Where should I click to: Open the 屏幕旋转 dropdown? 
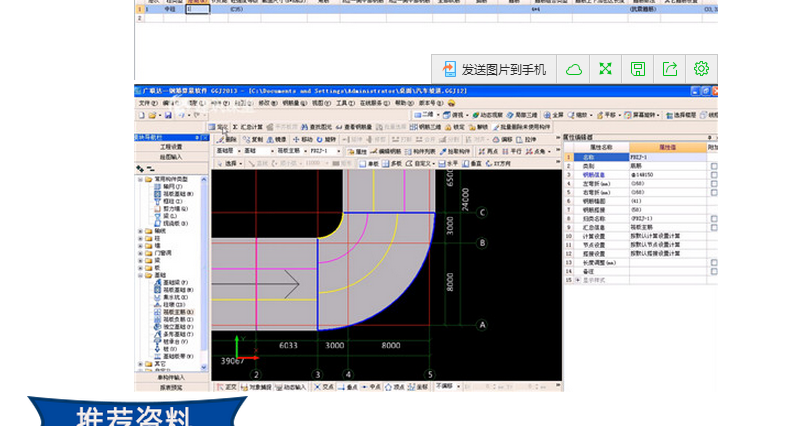pos(659,115)
